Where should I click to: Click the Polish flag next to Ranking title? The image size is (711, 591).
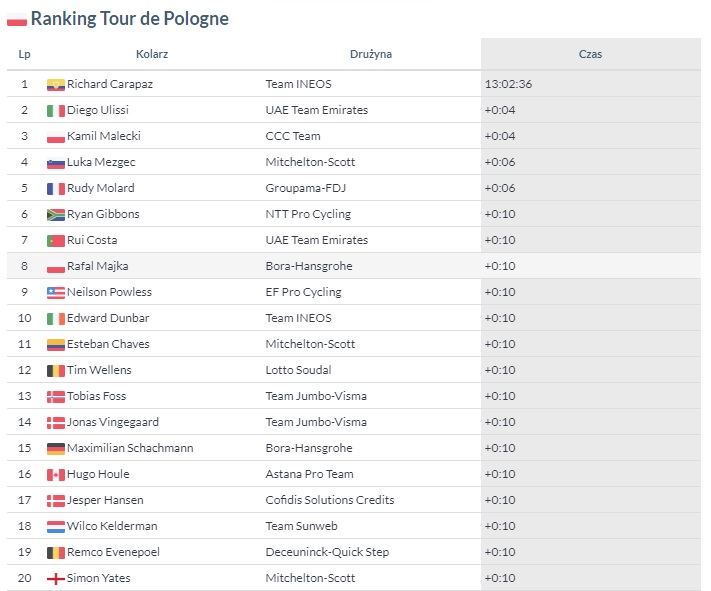point(17,20)
